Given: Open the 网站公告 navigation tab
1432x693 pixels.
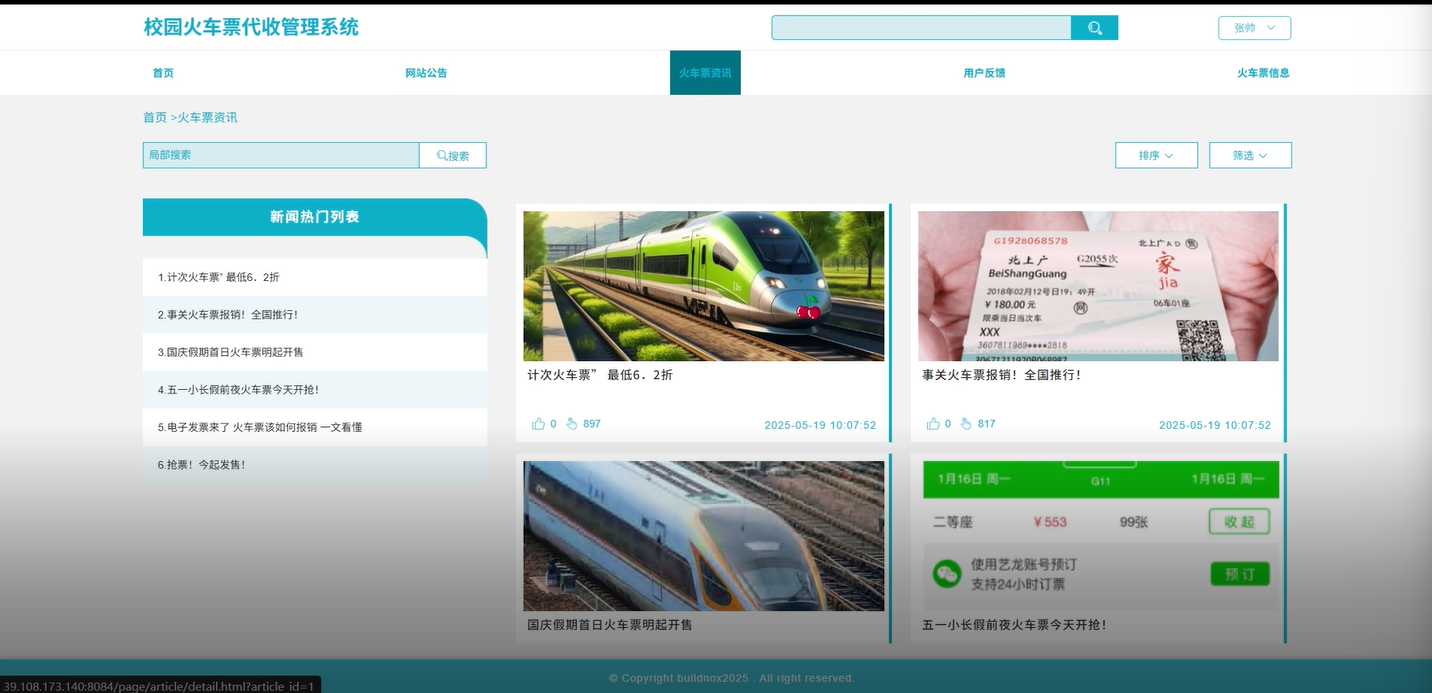Looking at the screenshot, I should (426, 73).
